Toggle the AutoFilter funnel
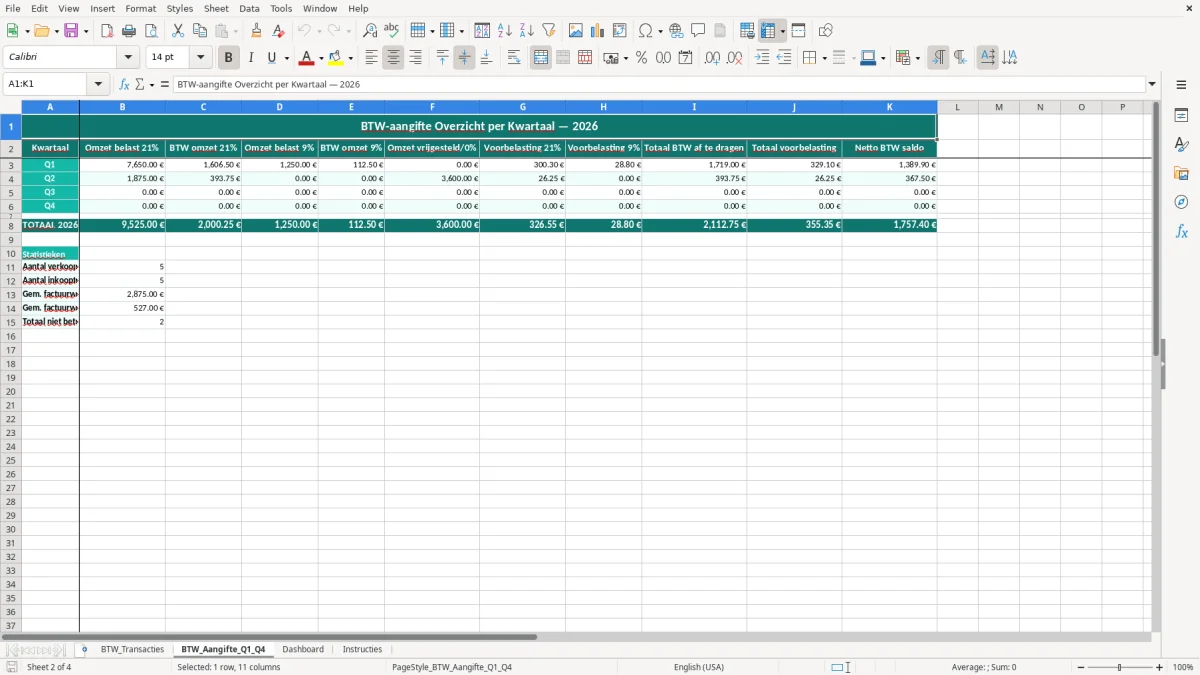1200x675 pixels. (549, 31)
